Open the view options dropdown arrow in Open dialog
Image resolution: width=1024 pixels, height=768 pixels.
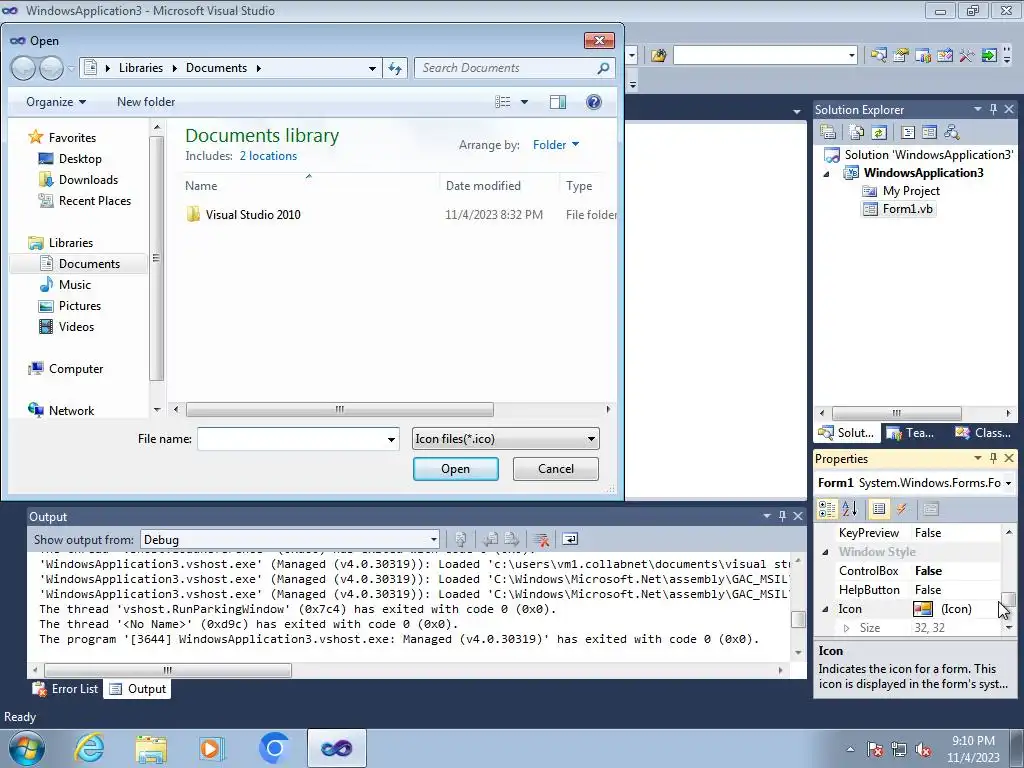click(x=524, y=102)
